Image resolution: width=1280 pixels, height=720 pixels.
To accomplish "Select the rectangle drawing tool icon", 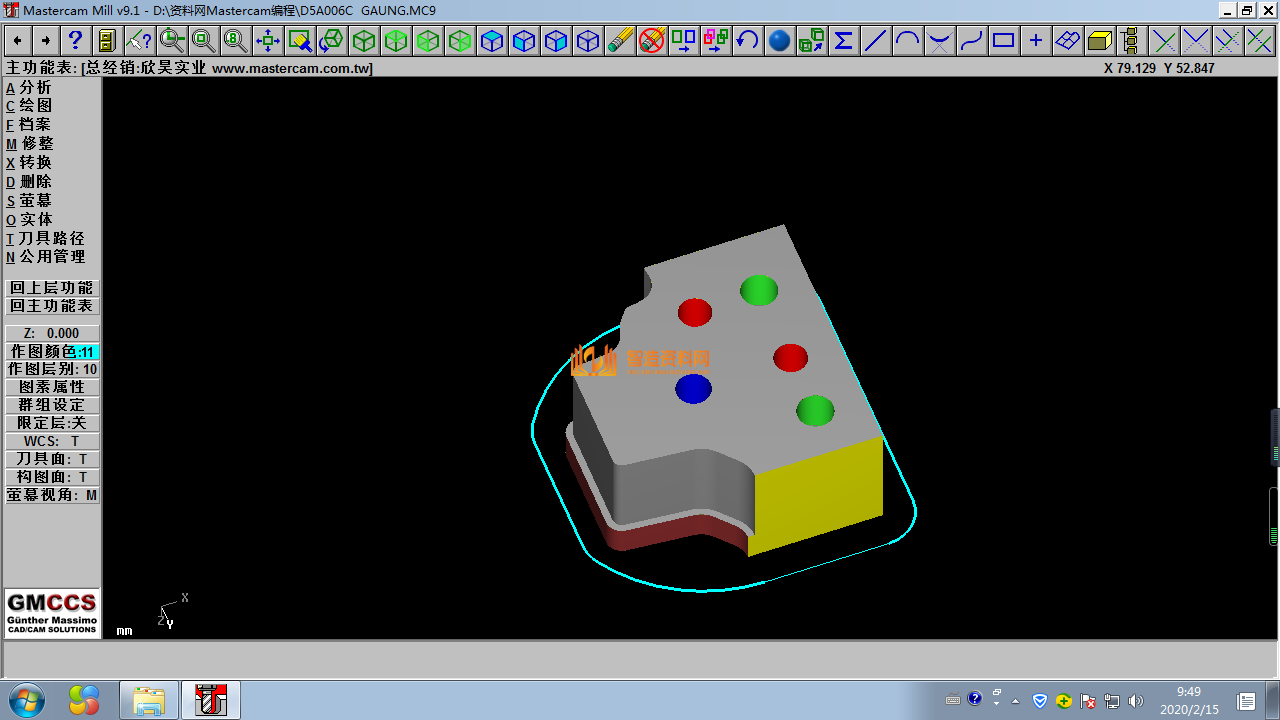I will click(1003, 41).
